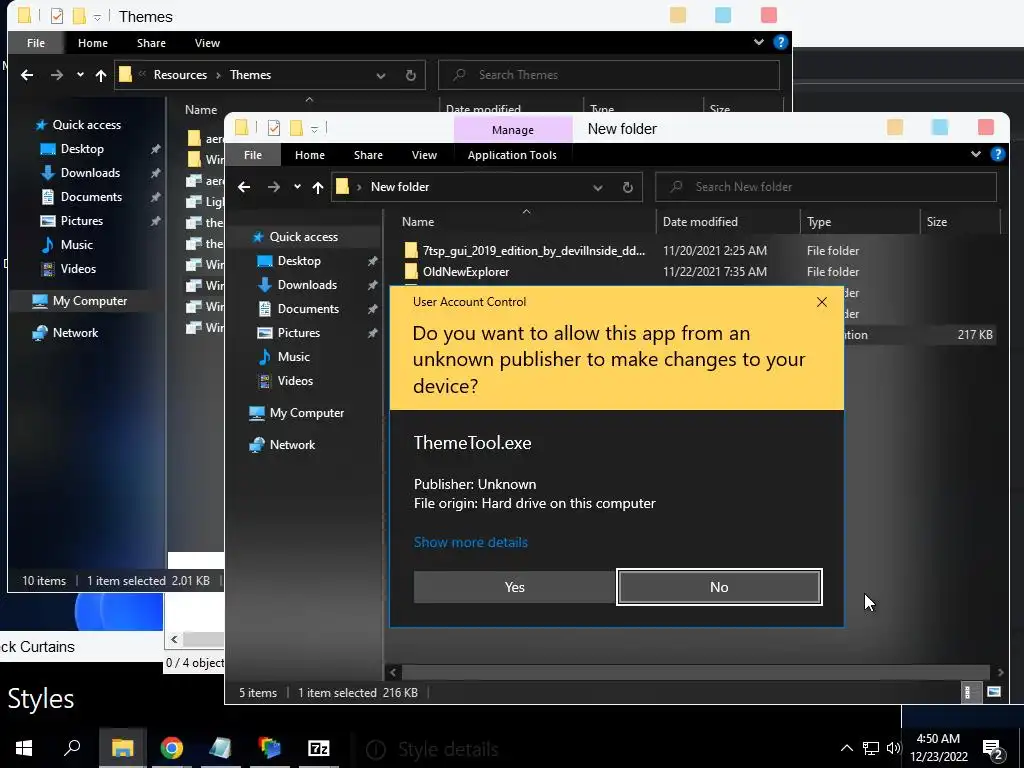Open Home tab in Themes window
Screen dimensions: 1024x768
tap(93, 43)
